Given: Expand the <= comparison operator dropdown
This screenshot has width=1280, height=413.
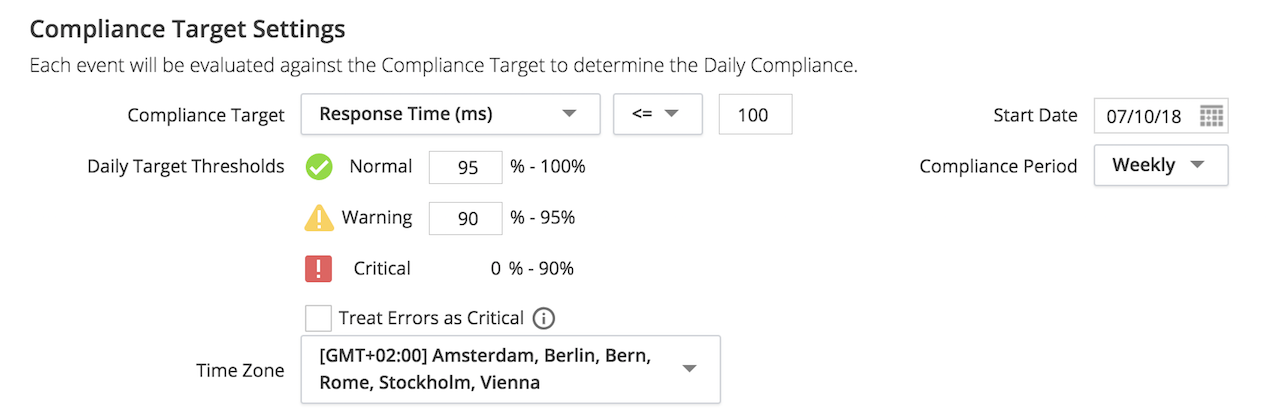Looking at the screenshot, I should [658, 114].
